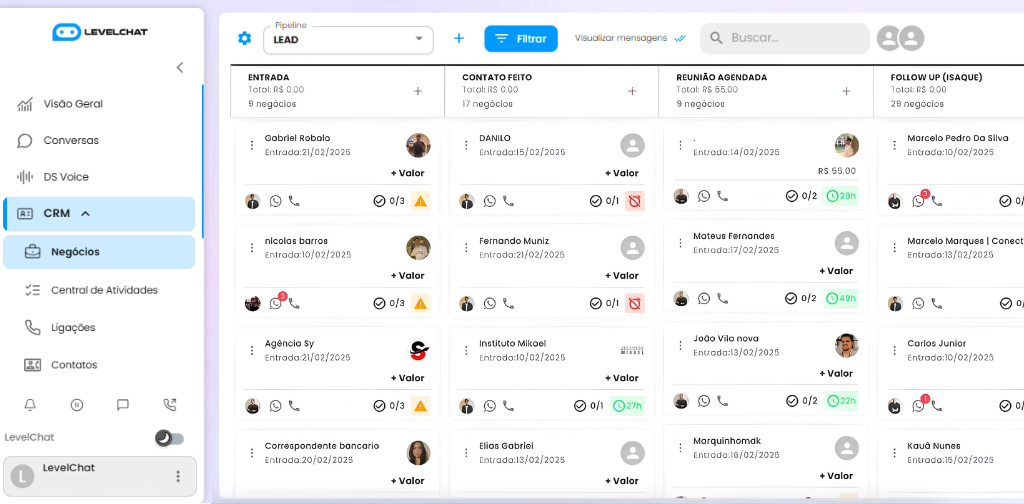Click the outgoing call icon in sidebar
The height and width of the screenshot is (504, 1024).
(x=170, y=405)
